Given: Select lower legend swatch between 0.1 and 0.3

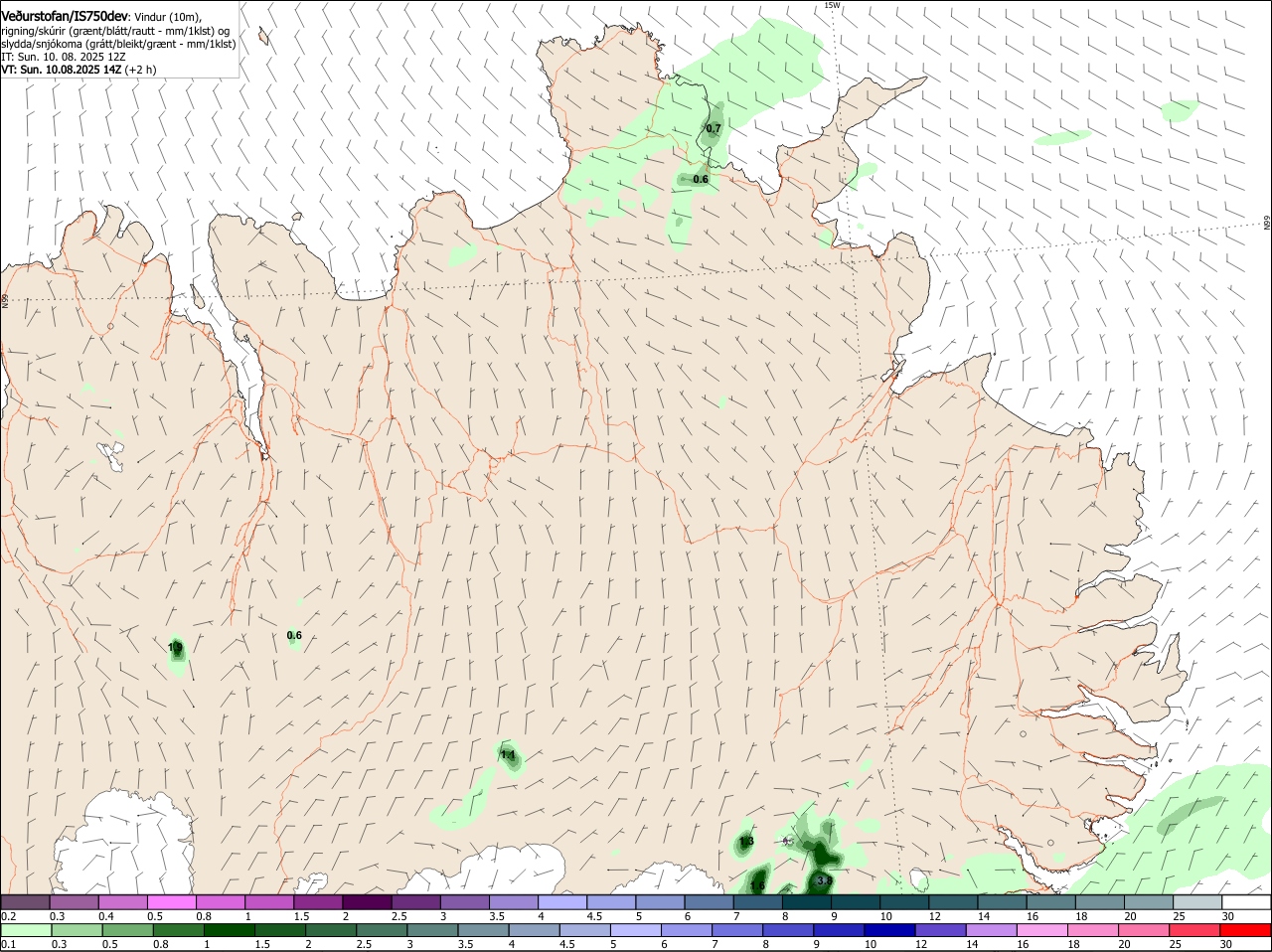Looking at the screenshot, I should pyautogui.click(x=25, y=930).
